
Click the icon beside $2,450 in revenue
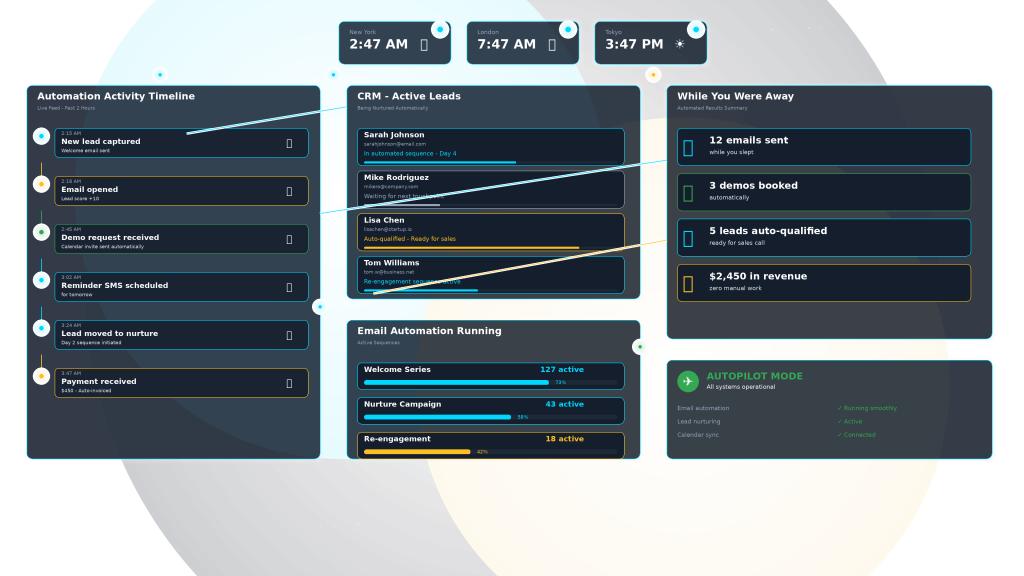point(688,283)
